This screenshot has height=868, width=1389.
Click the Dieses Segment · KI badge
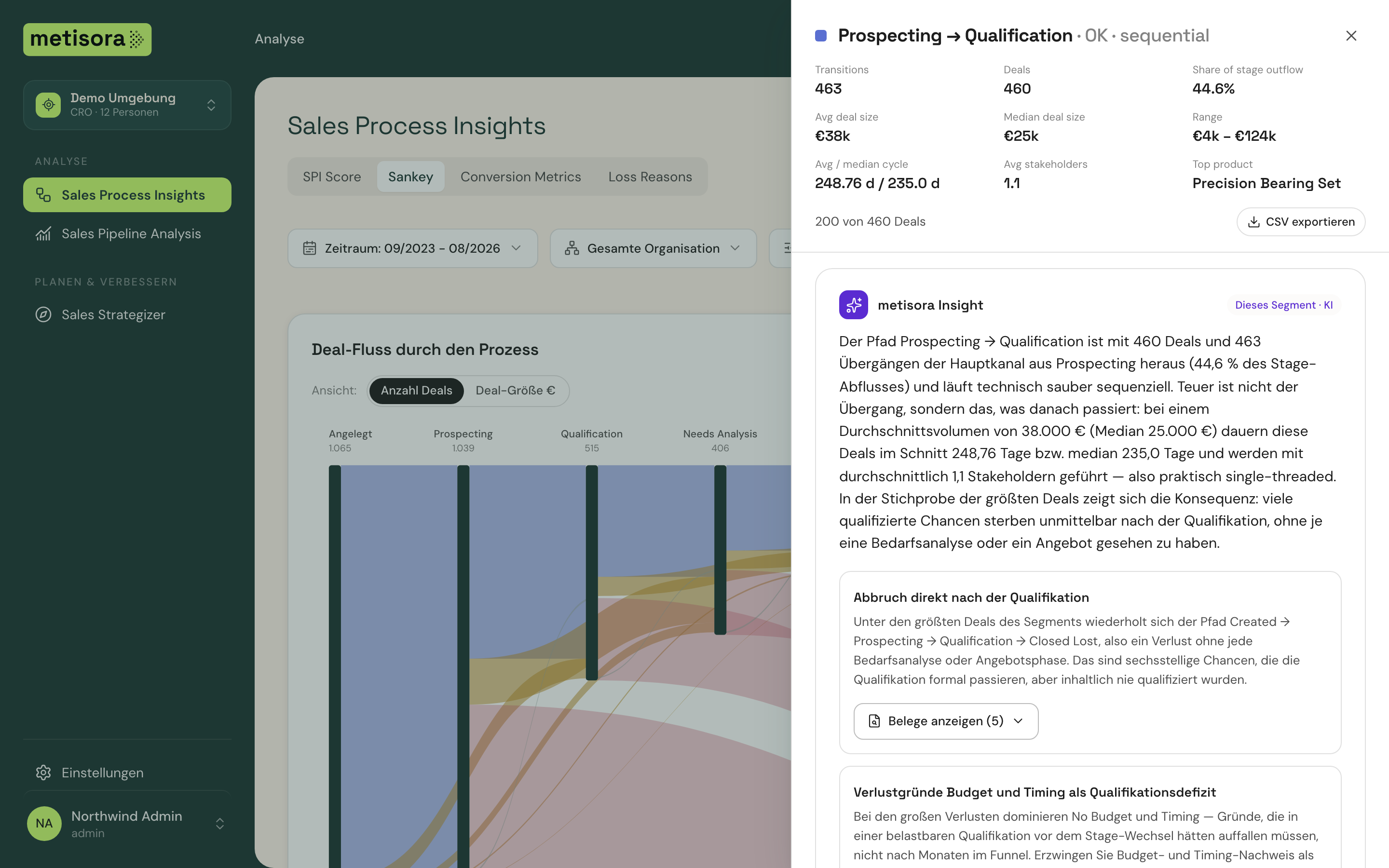tap(1284, 305)
